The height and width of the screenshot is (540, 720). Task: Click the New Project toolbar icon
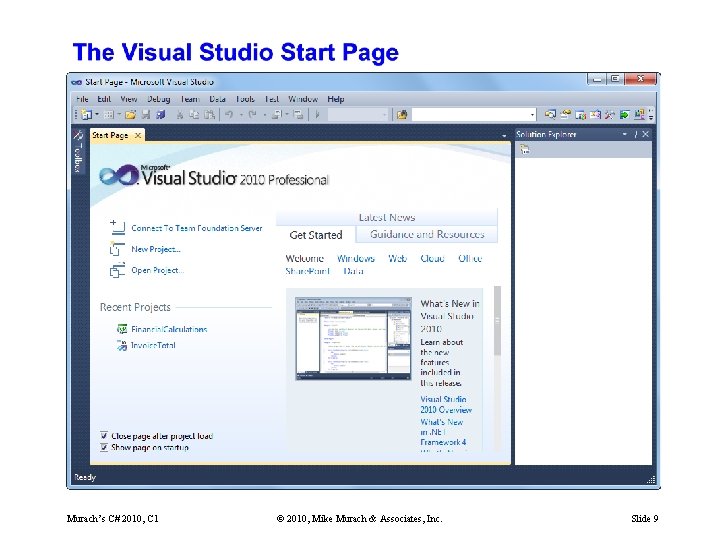(x=86, y=114)
